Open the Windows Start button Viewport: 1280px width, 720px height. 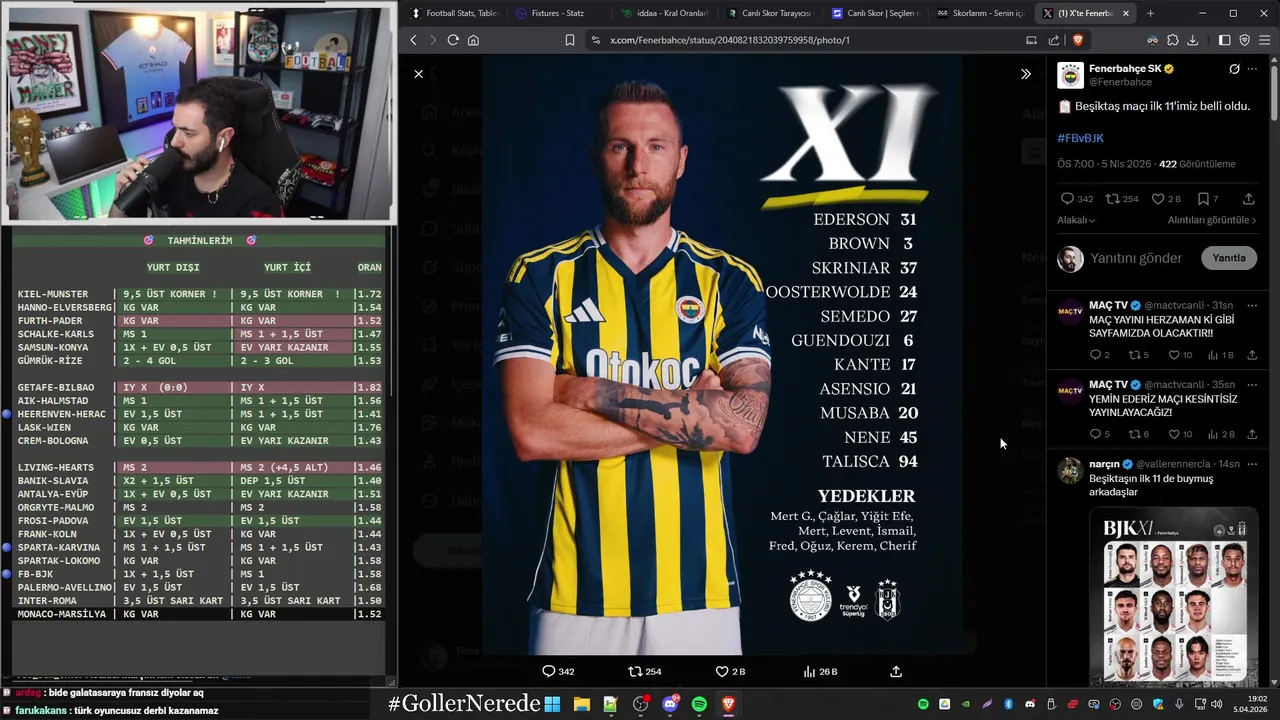[552, 704]
